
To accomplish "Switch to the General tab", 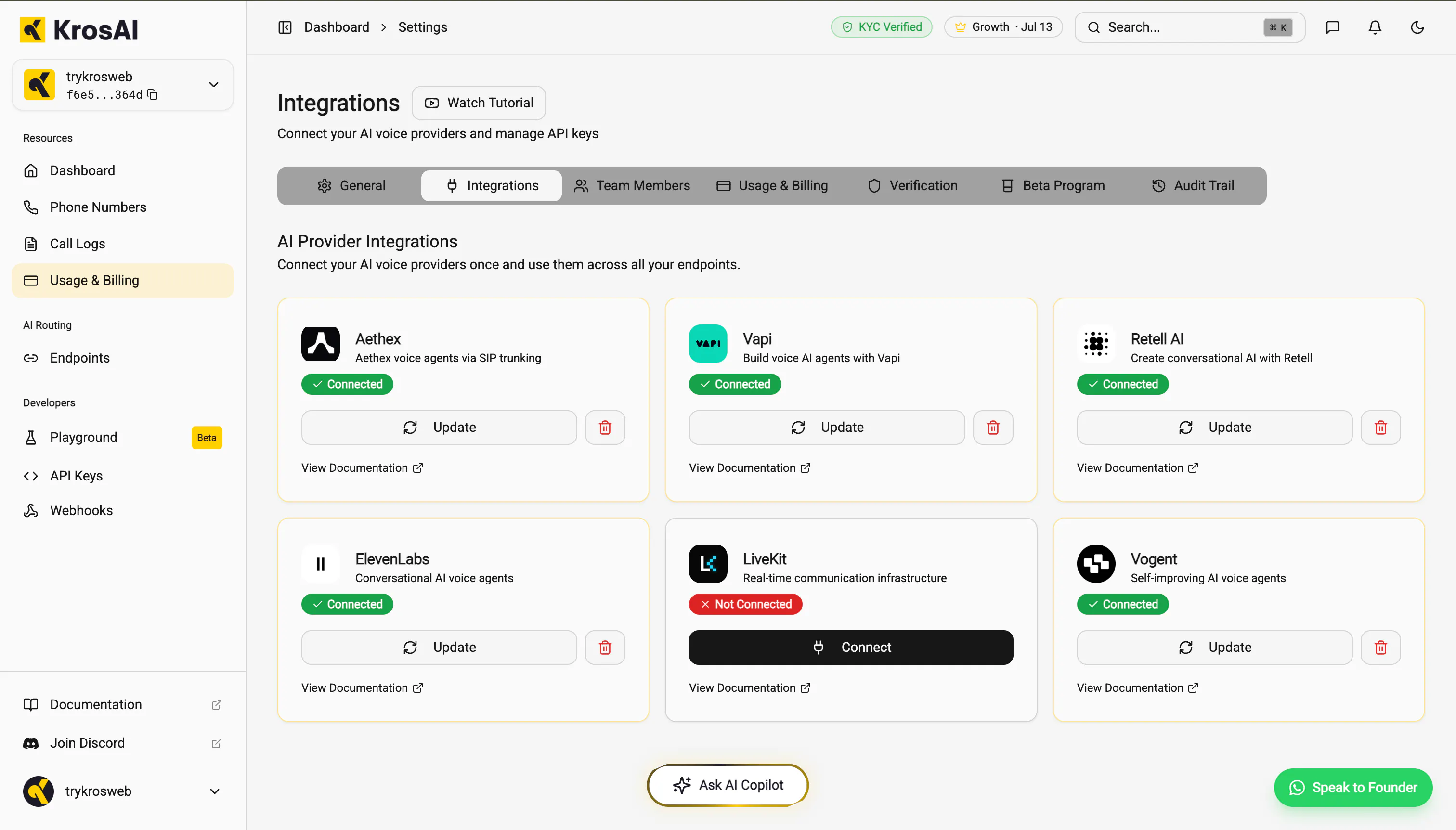I will coord(351,186).
